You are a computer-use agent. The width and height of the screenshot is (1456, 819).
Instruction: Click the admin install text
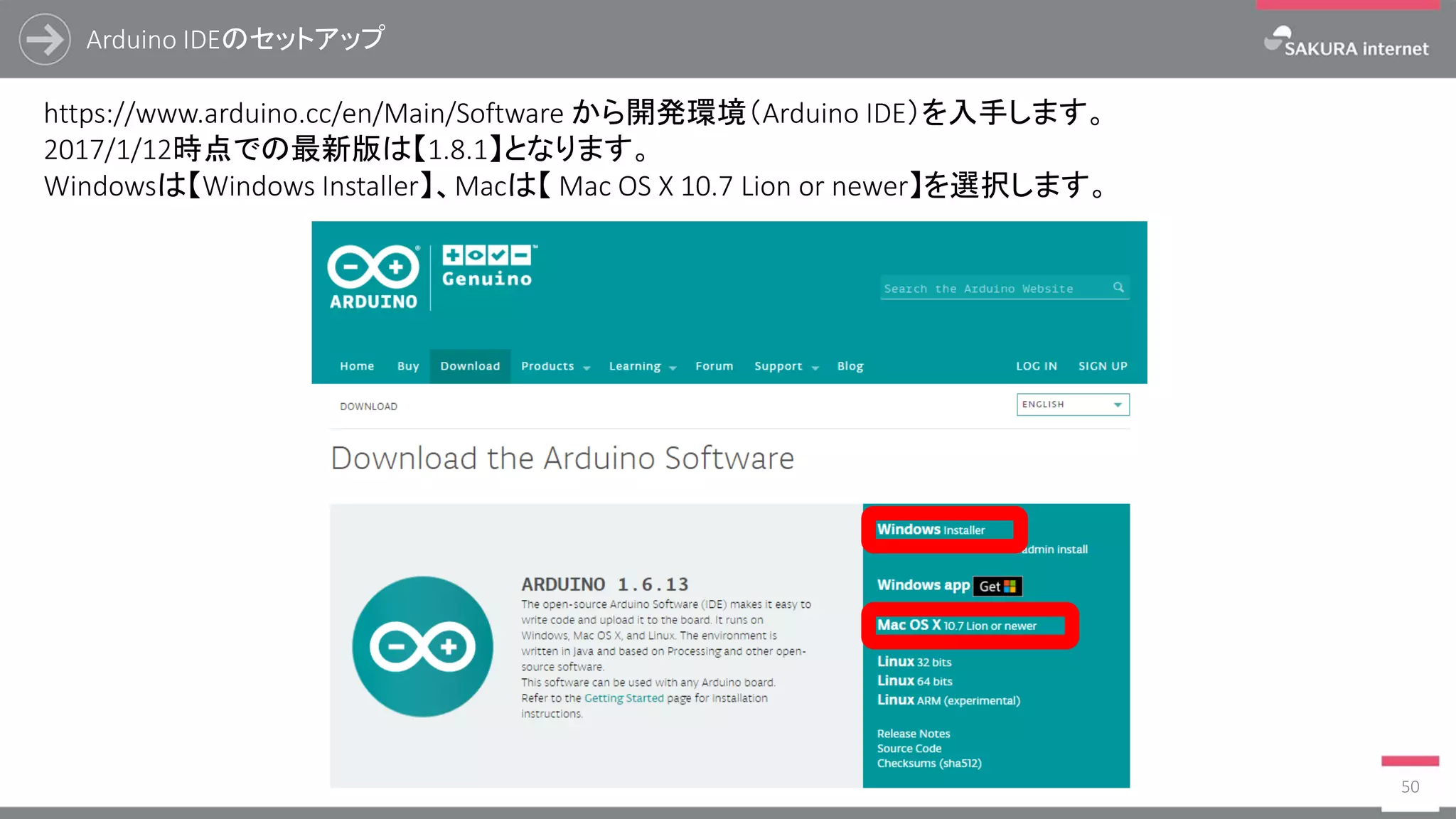tap(1055, 550)
